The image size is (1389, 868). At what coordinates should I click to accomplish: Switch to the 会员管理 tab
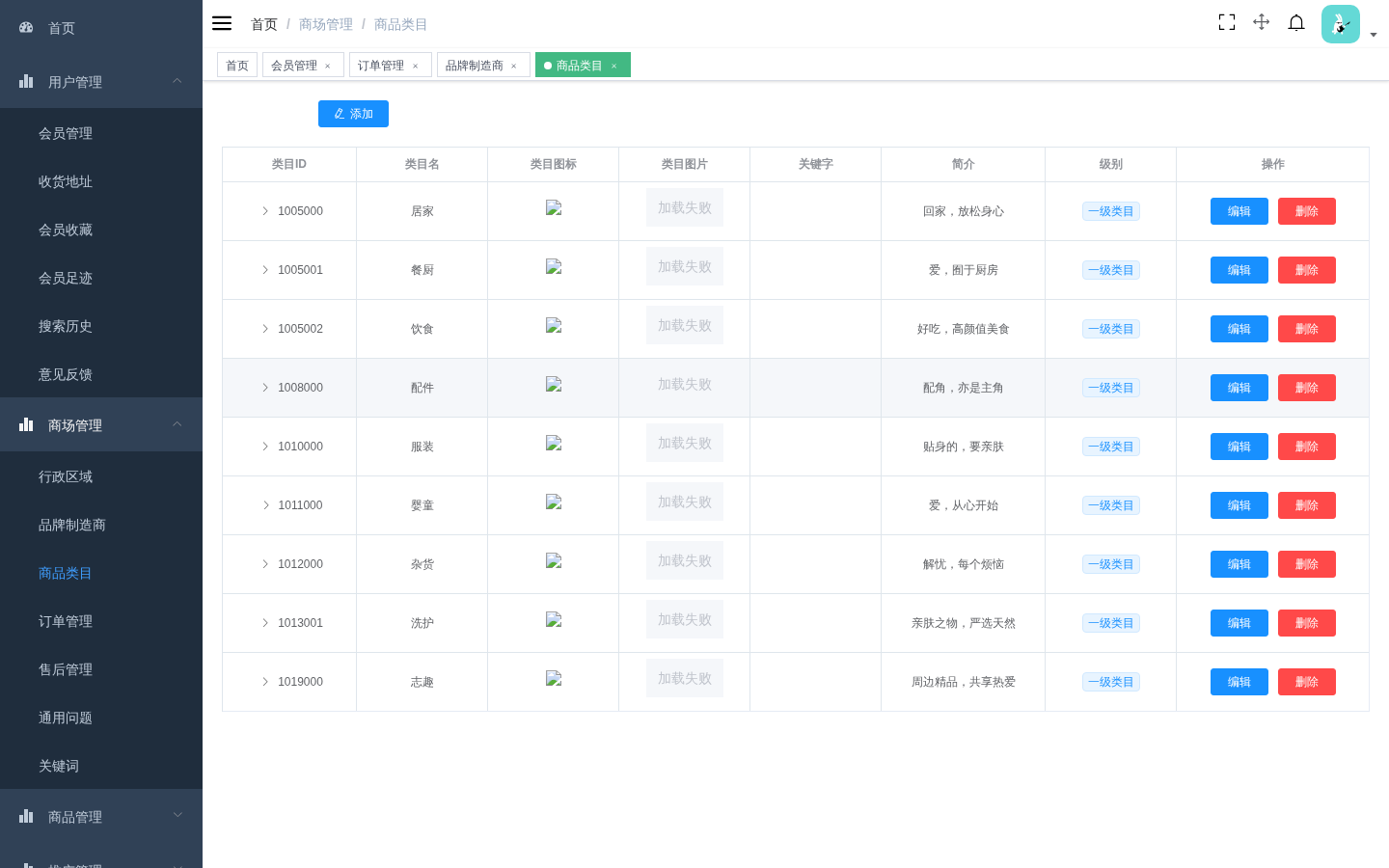294,66
